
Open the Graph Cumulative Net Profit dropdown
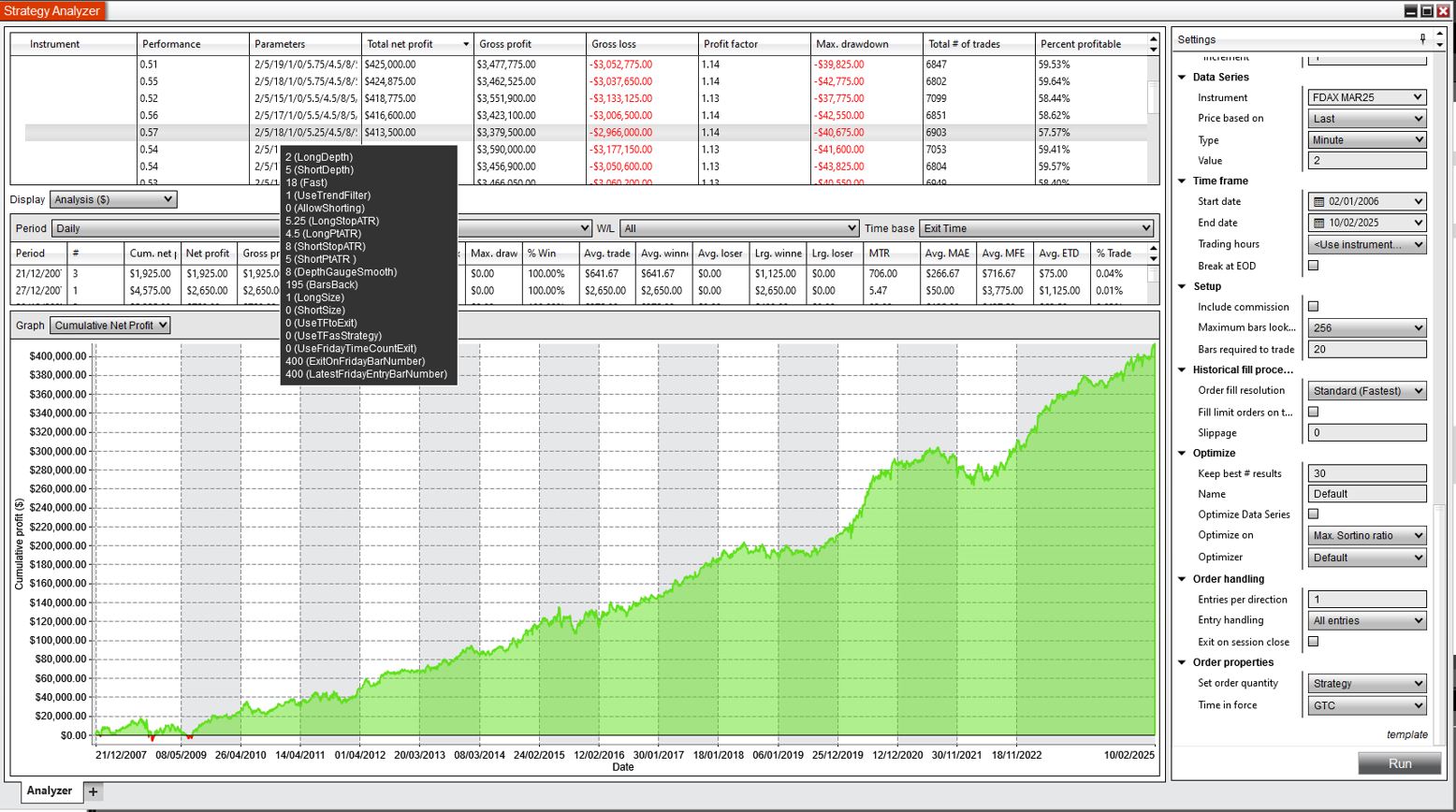coord(109,326)
